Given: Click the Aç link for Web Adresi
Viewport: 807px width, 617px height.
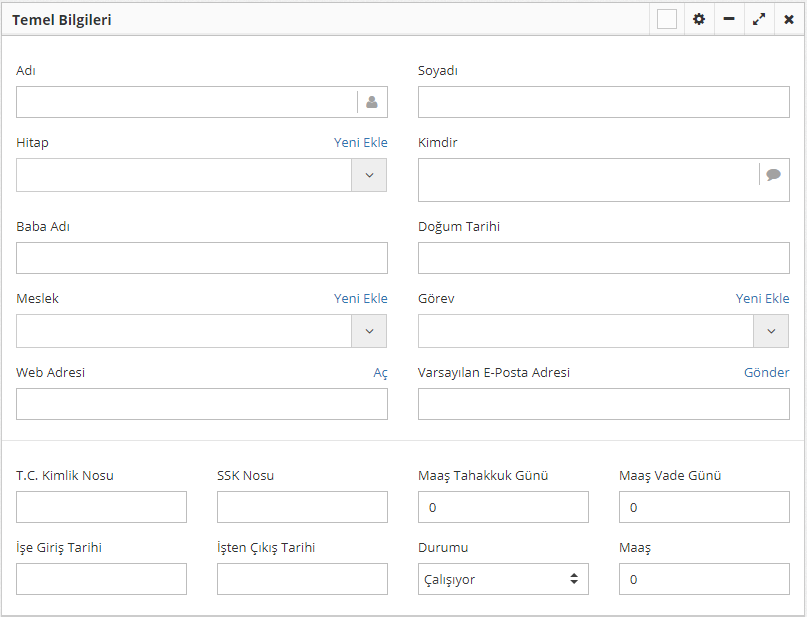Looking at the screenshot, I should tap(380, 373).
